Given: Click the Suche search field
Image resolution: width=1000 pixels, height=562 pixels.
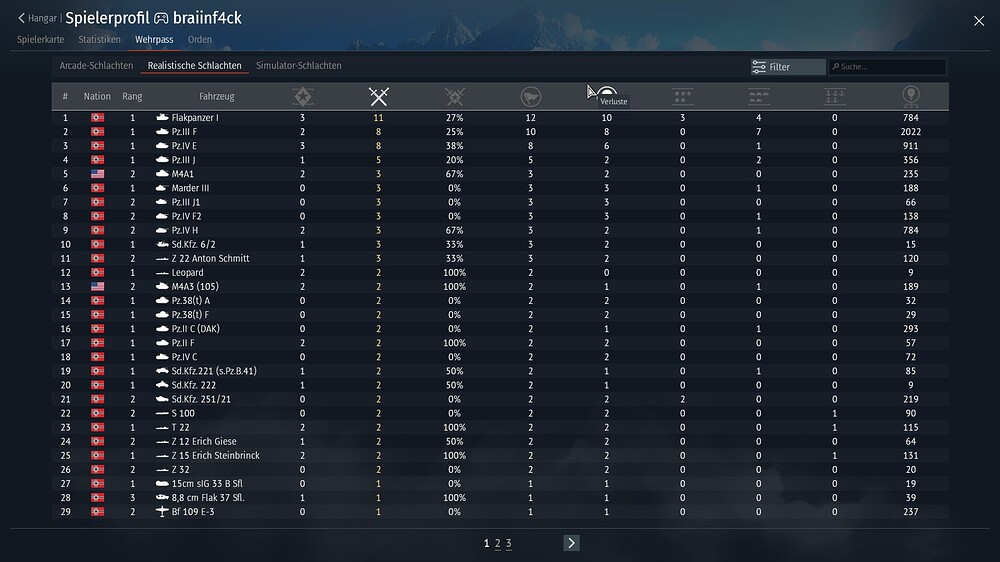Looking at the screenshot, I should (890, 67).
